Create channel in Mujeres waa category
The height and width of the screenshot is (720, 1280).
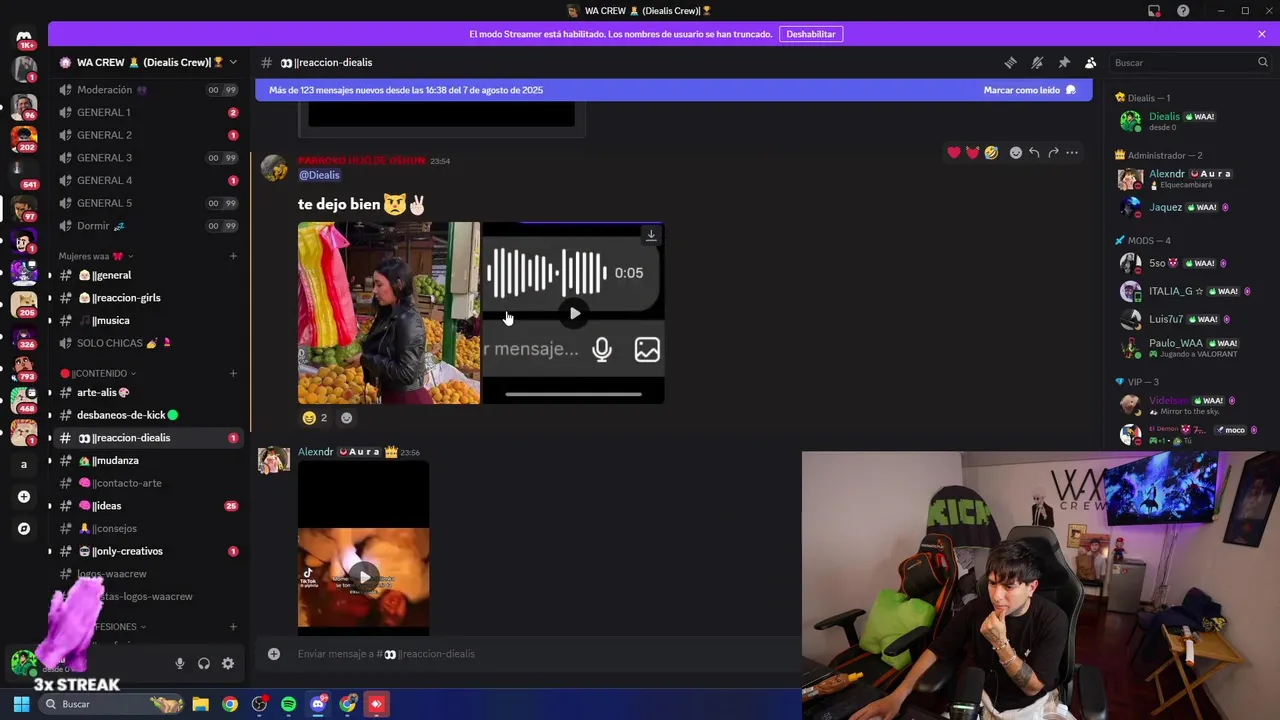[233, 256]
